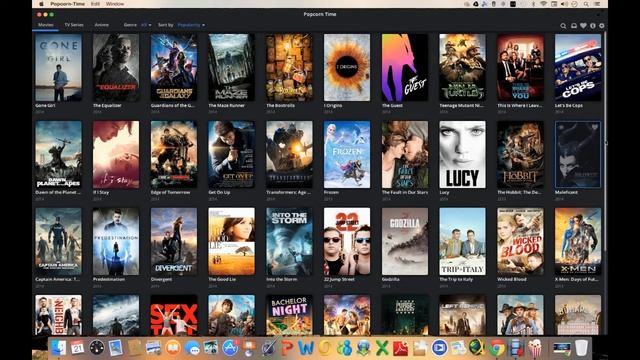
Task: Open the Into the Storm poster
Action: (289, 242)
